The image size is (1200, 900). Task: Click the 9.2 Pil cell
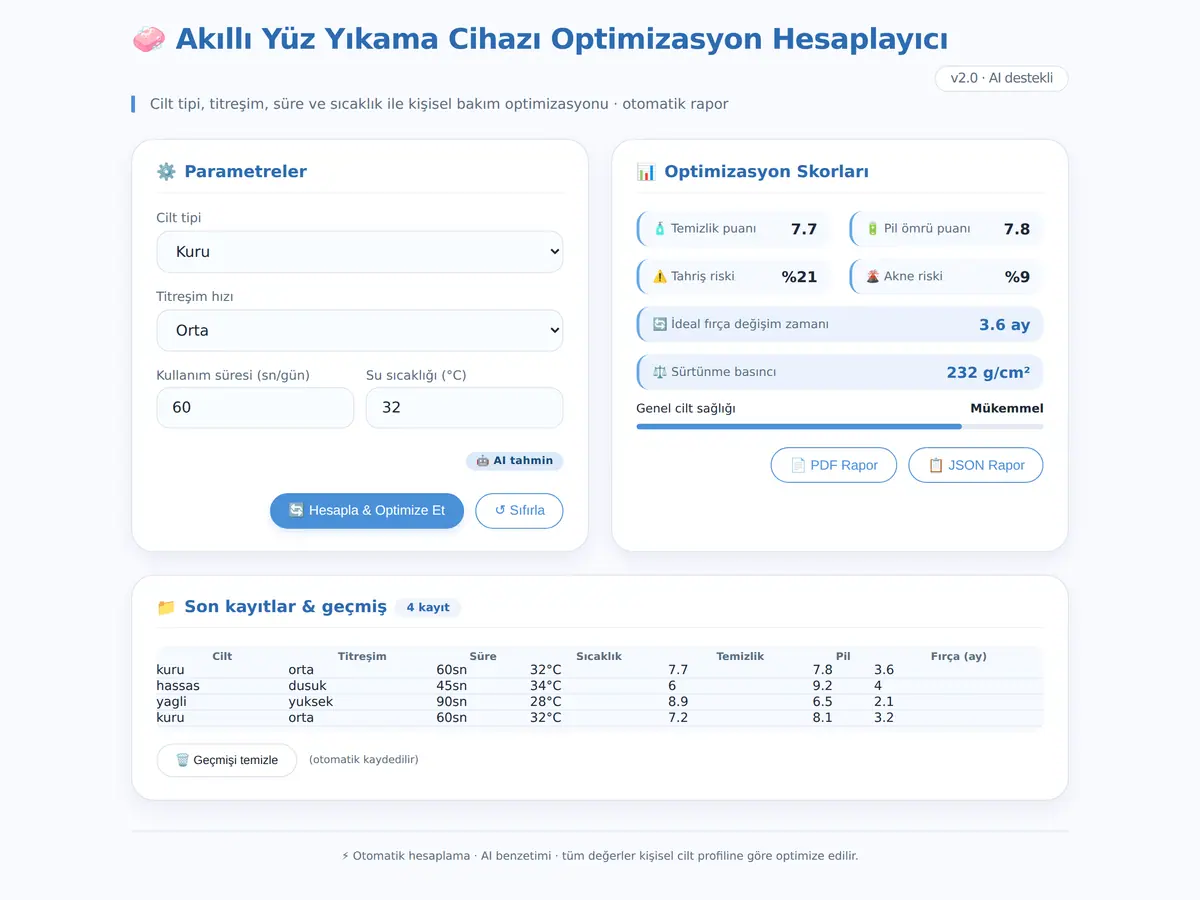point(822,686)
